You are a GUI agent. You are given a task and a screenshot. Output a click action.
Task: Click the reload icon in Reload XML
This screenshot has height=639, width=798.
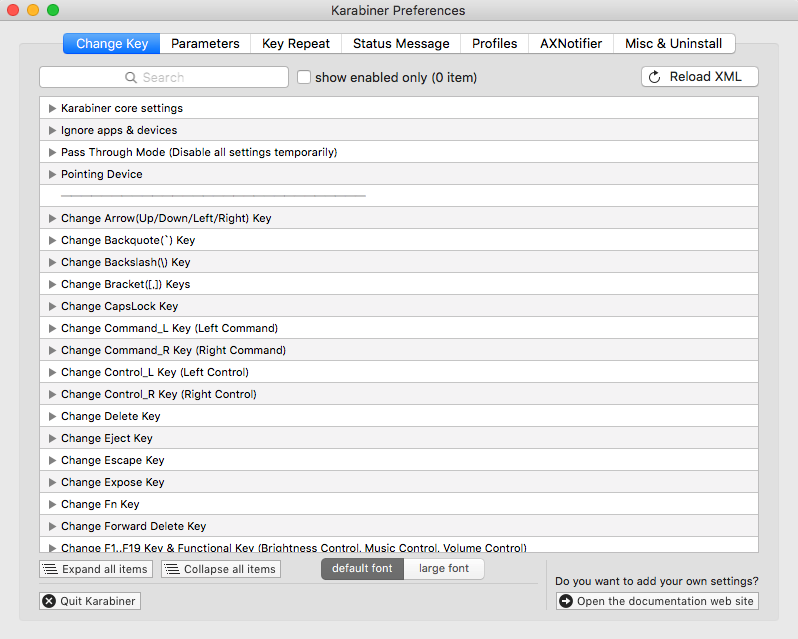[654, 77]
